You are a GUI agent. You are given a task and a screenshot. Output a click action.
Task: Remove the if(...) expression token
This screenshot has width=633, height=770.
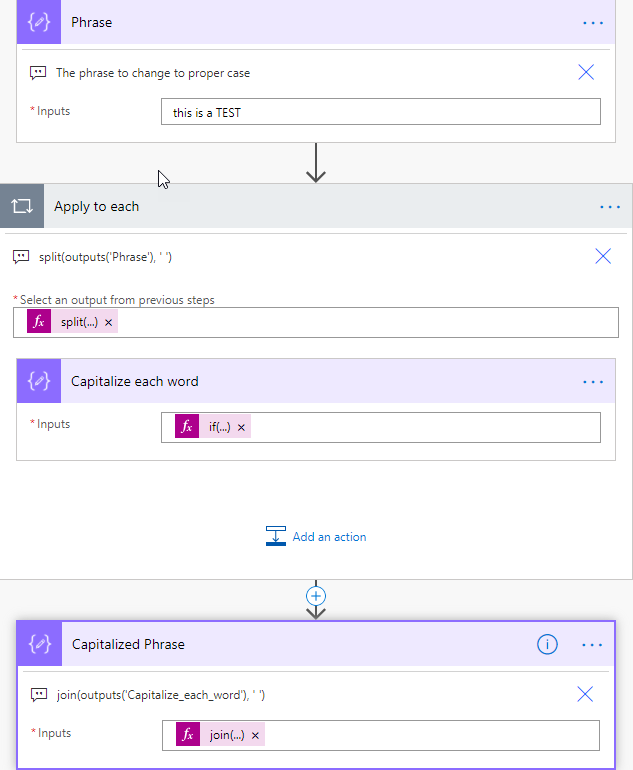point(241,427)
